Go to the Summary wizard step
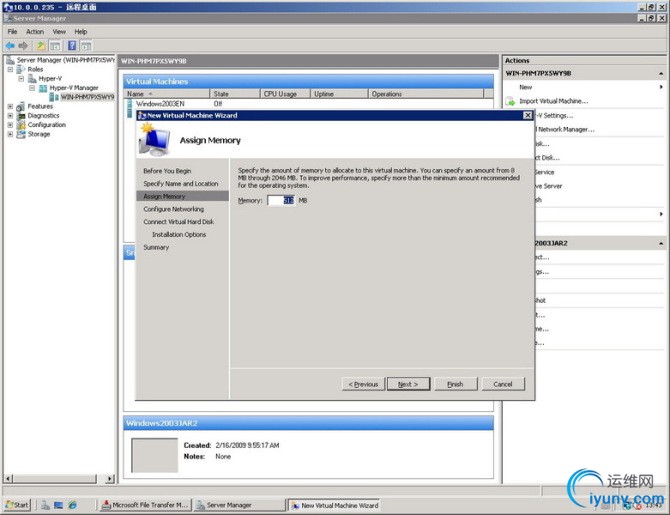The height and width of the screenshot is (515, 670). (156, 247)
